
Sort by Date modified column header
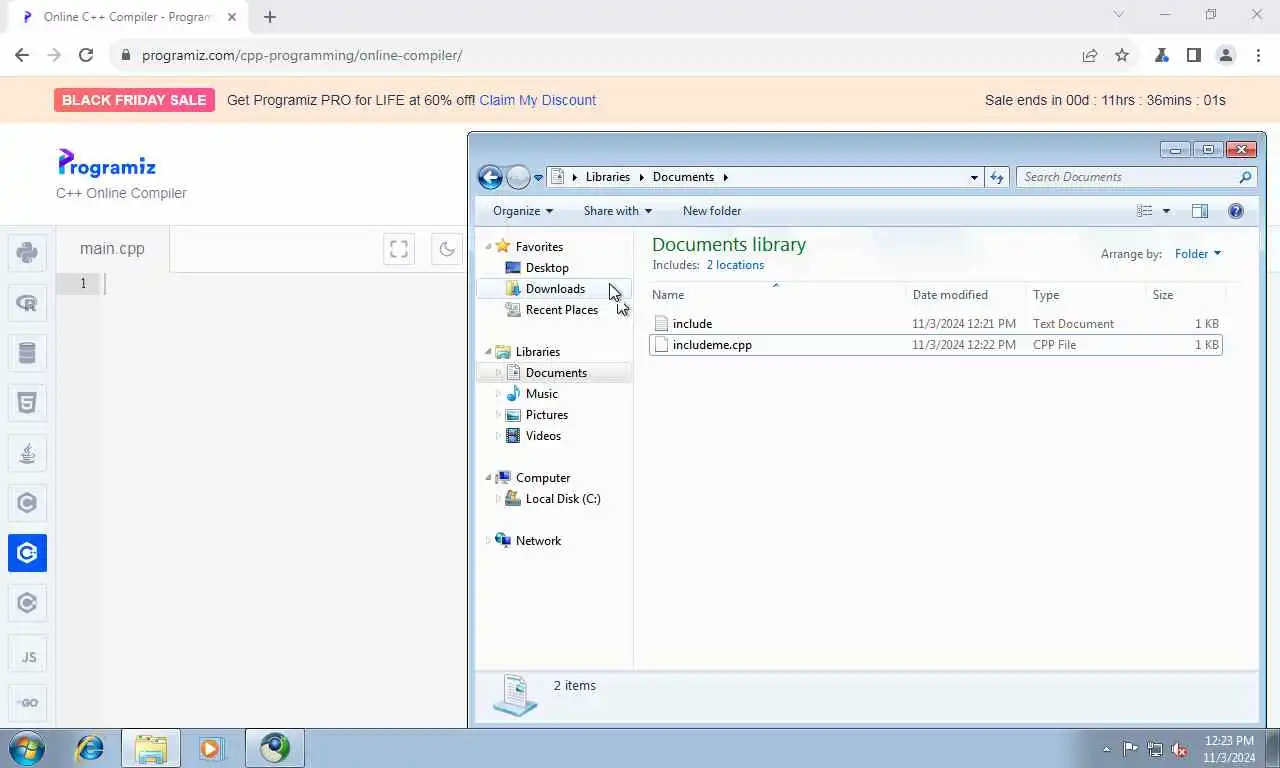[x=966, y=295]
